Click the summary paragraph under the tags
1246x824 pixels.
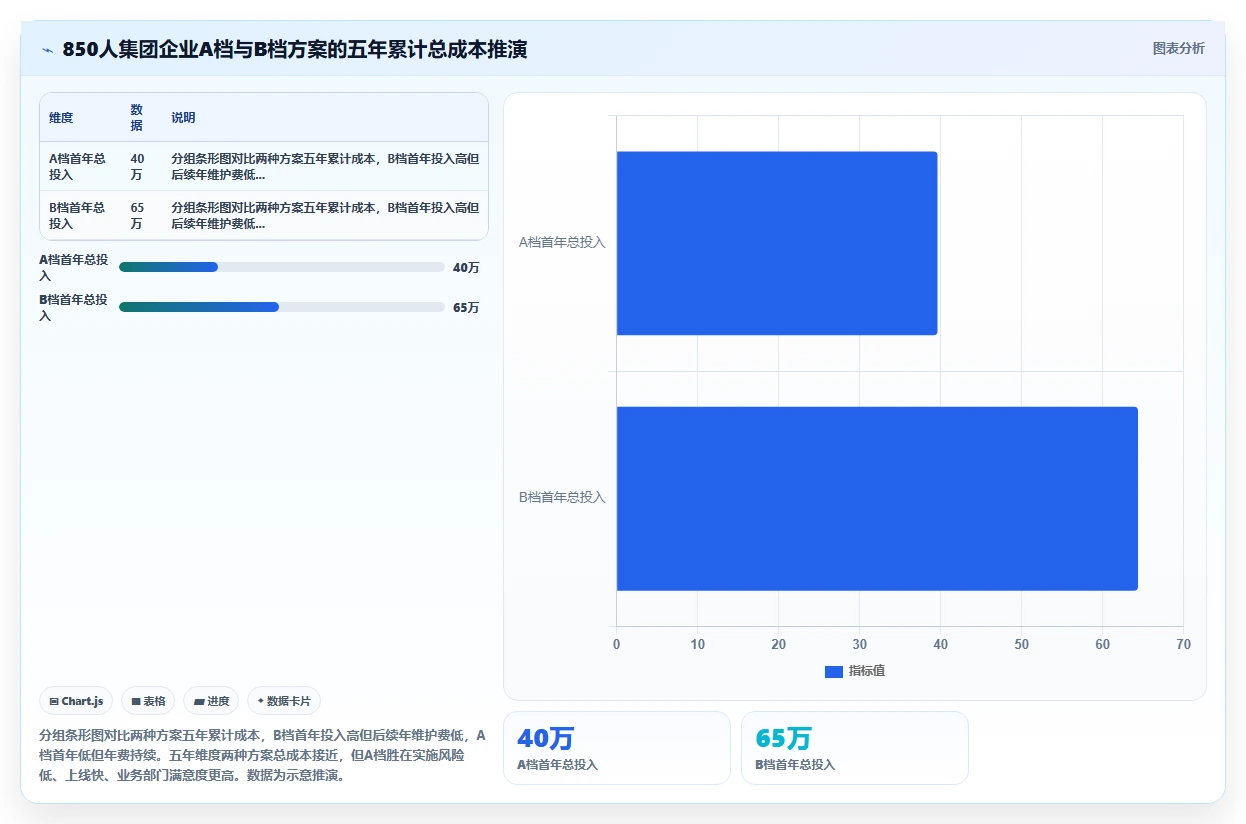(x=263, y=755)
